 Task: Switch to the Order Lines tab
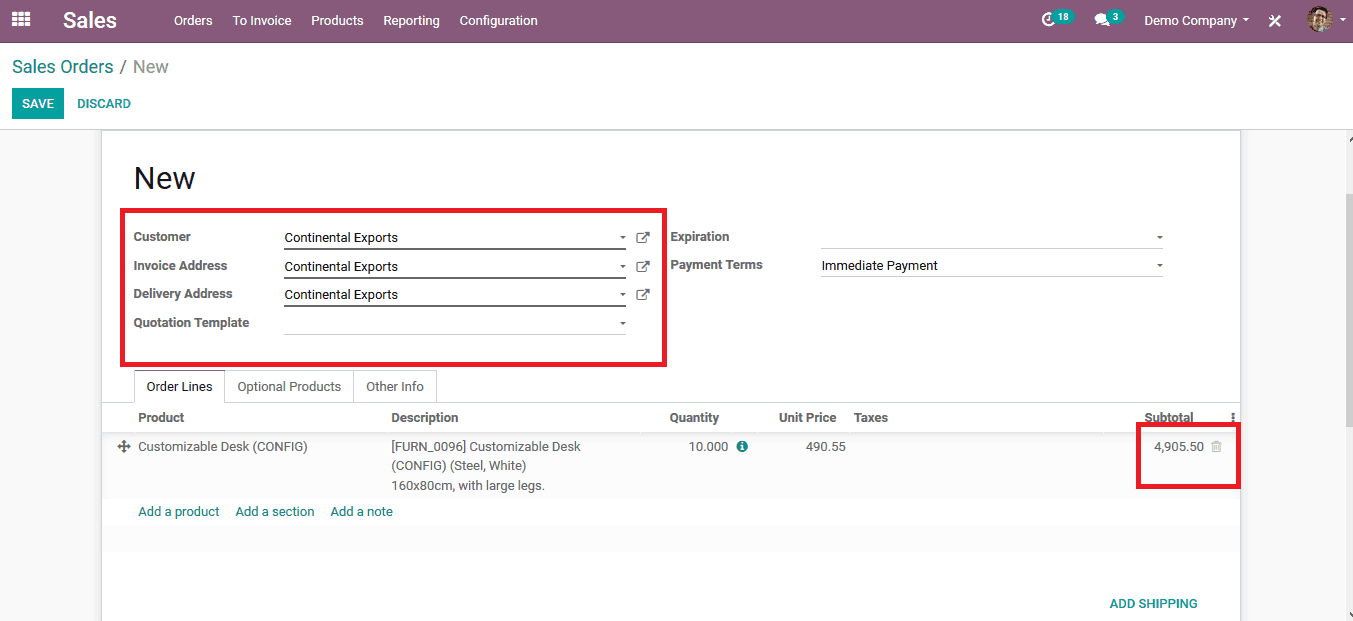[179, 387]
